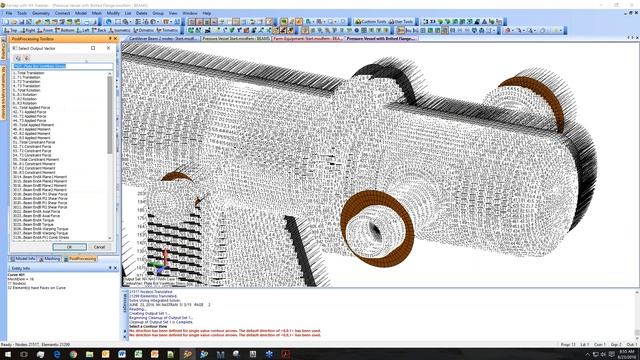Click the magnifier zoom icon in toolbar
The height and width of the screenshot is (360, 640).
[126, 22]
